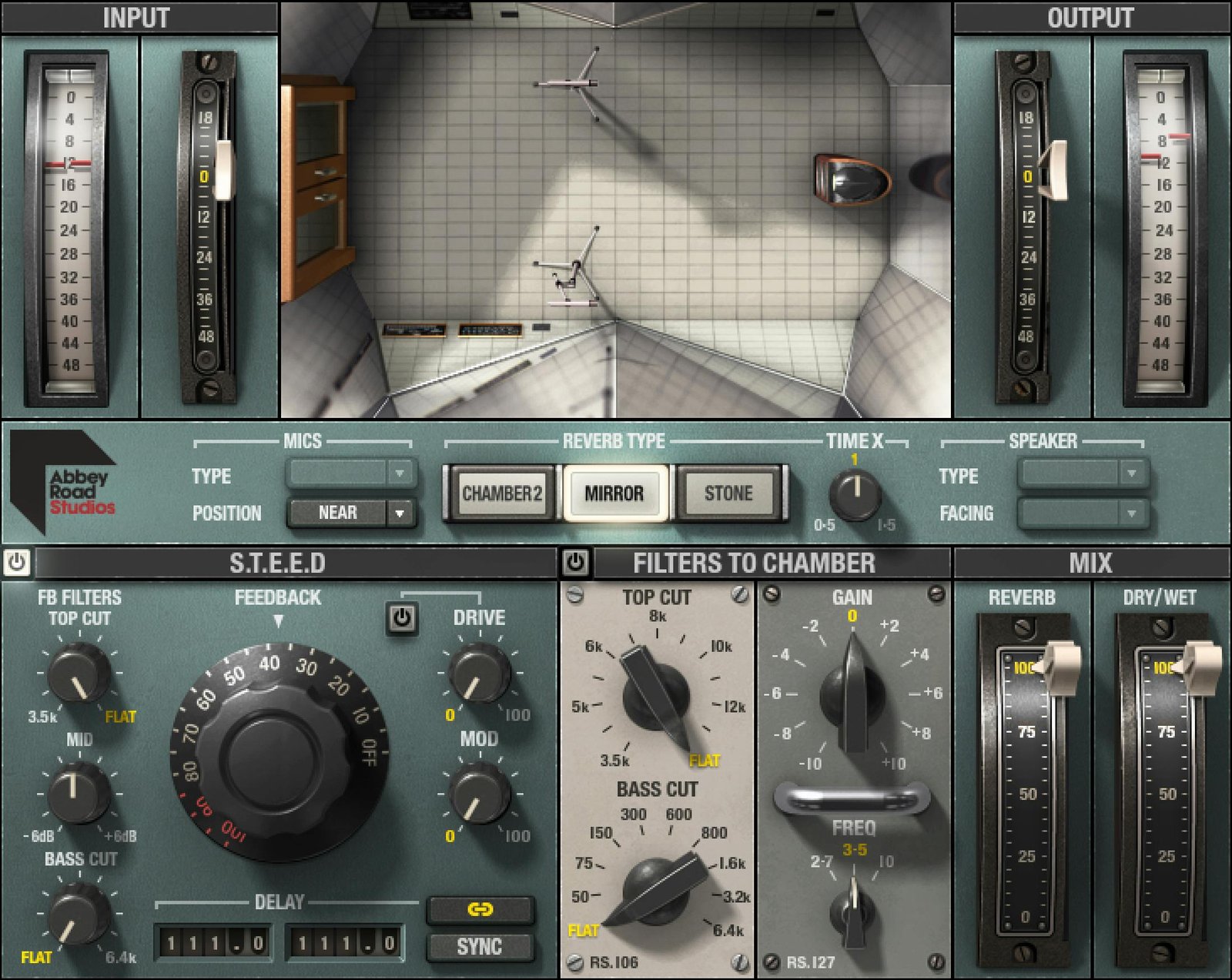Image resolution: width=1232 pixels, height=980 pixels.
Task: Click the Abbey Road Studios logo
Action: pos(64,483)
